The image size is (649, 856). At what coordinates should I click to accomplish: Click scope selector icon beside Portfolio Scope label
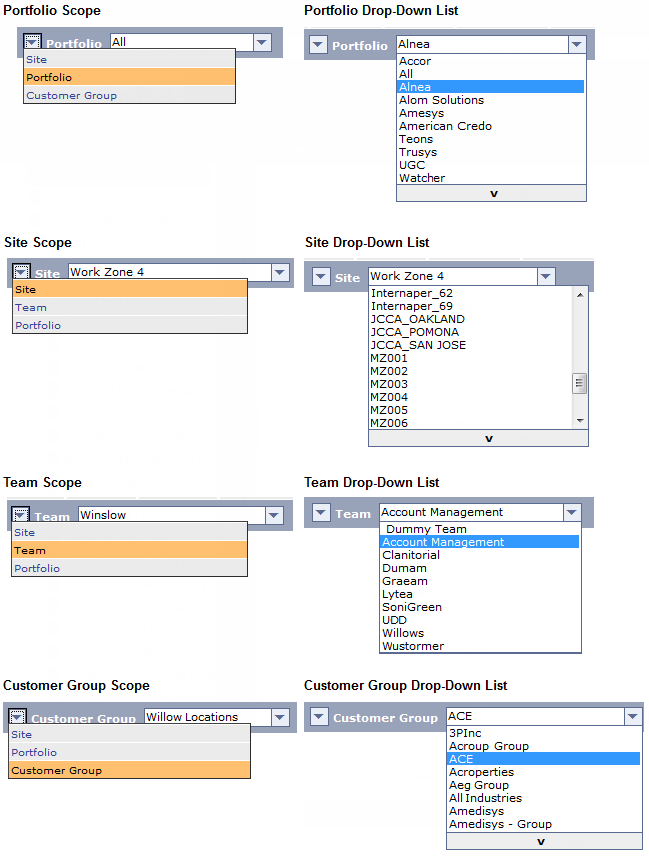point(32,41)
